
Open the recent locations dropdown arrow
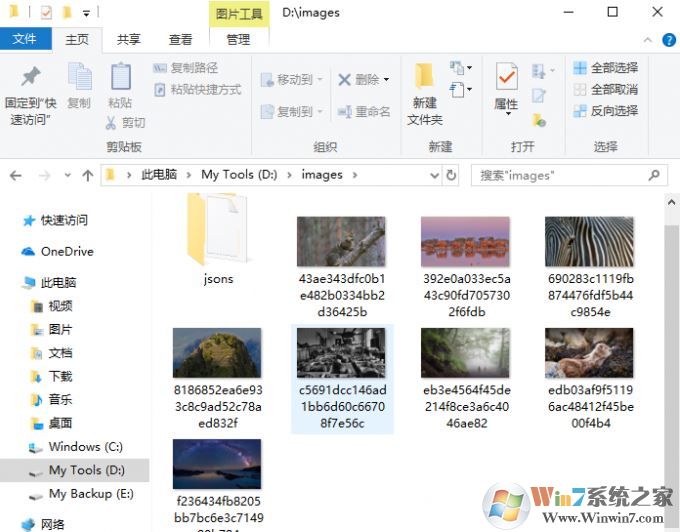coord(68,176)
